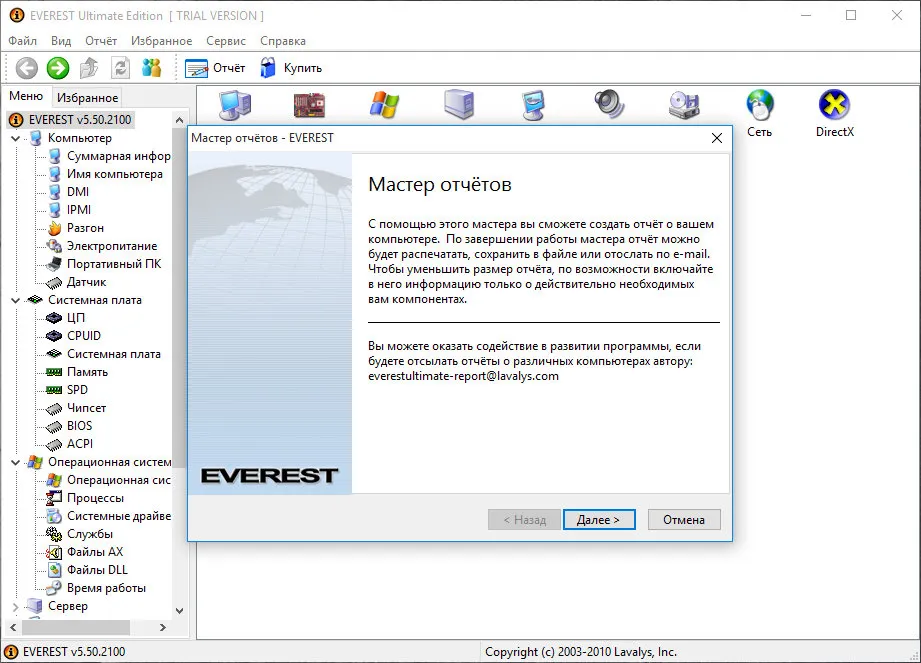Open Процессы tree item
The image size is (921, 663).
click(85, 499)
